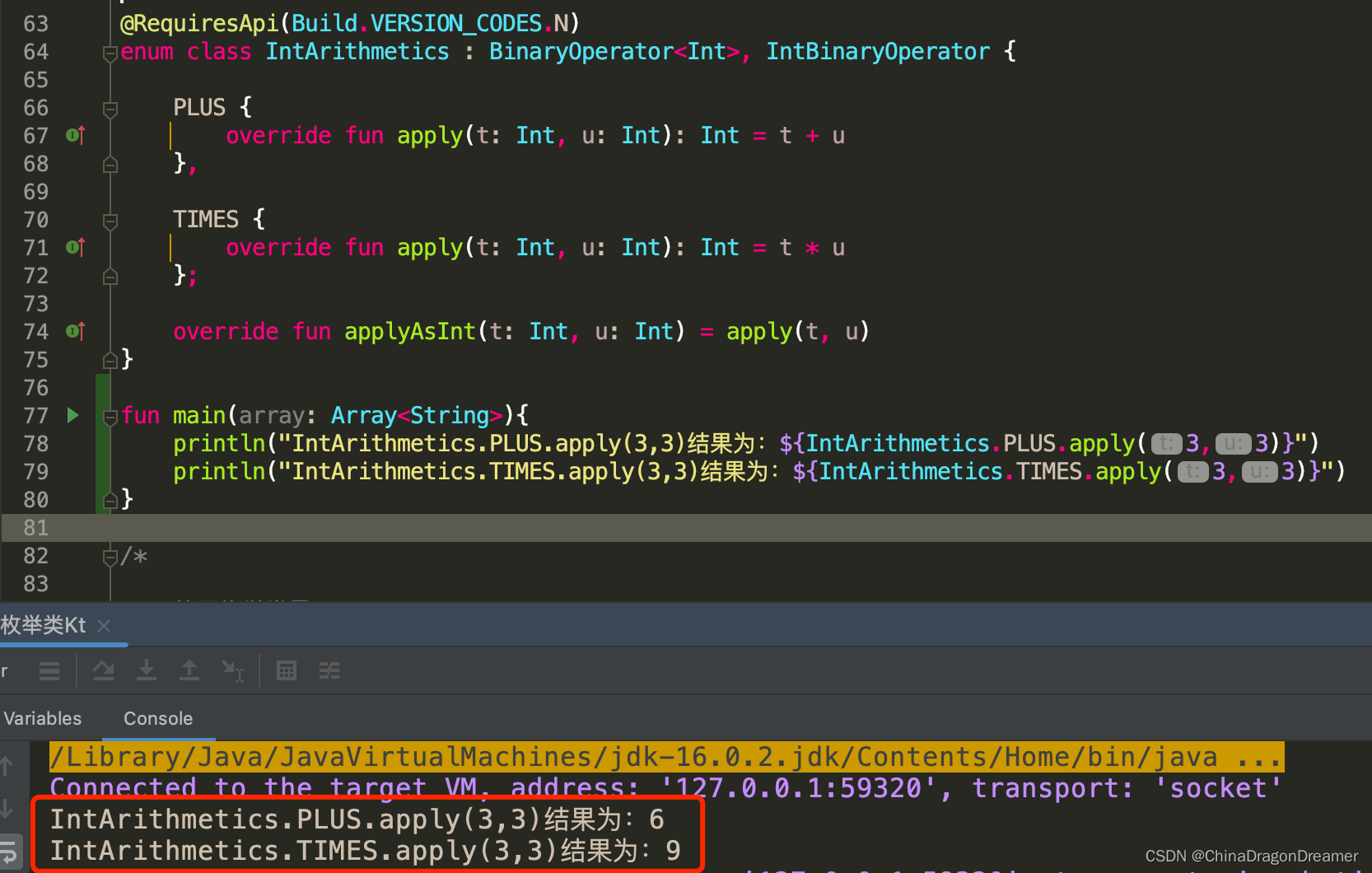Close the 枚举类Kt debug session tab
Image resolution: width=1372 pixels, height=873 pixels.
[104, 626]
